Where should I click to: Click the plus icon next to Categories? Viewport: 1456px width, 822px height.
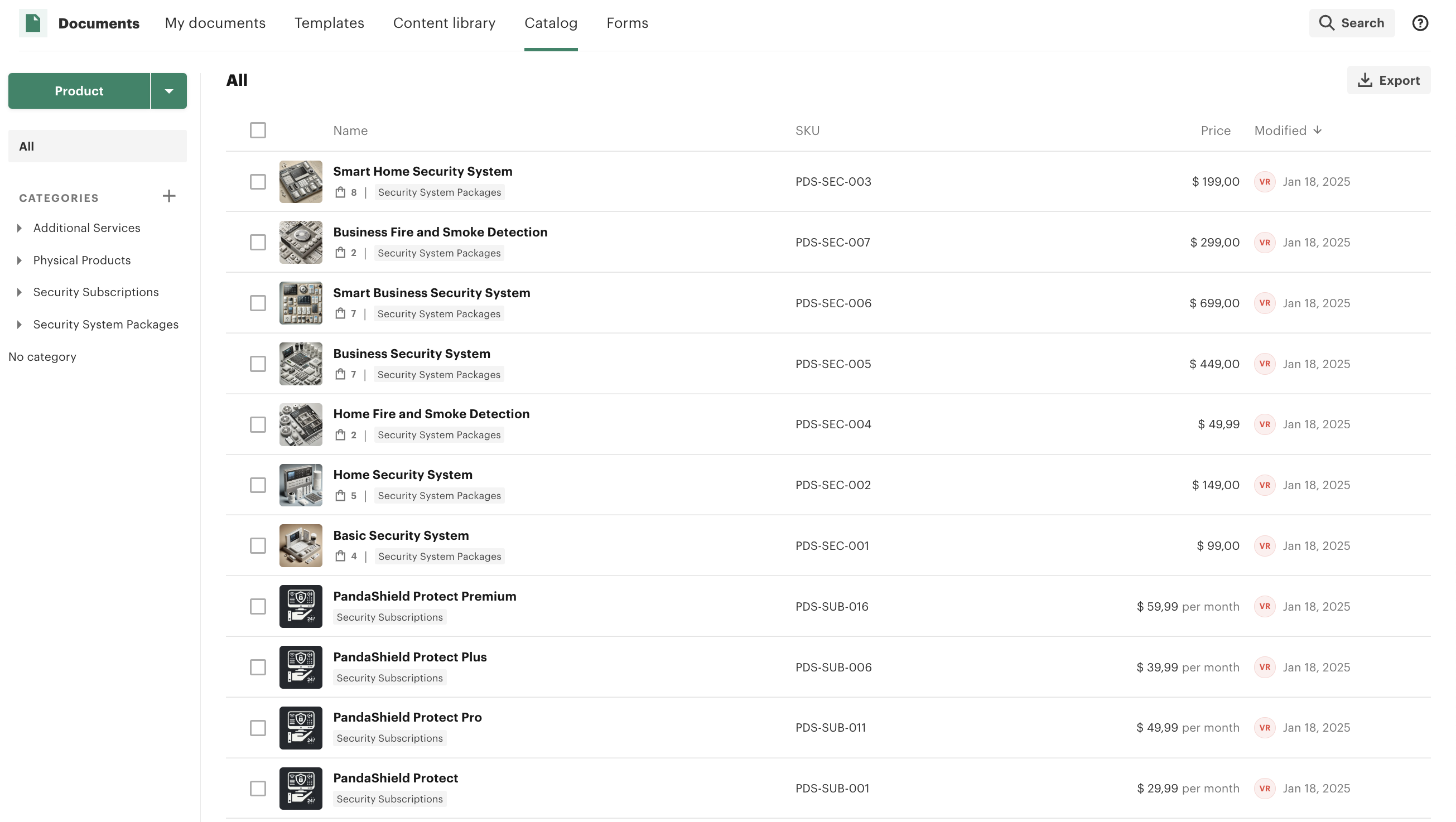tap(169, 197)
